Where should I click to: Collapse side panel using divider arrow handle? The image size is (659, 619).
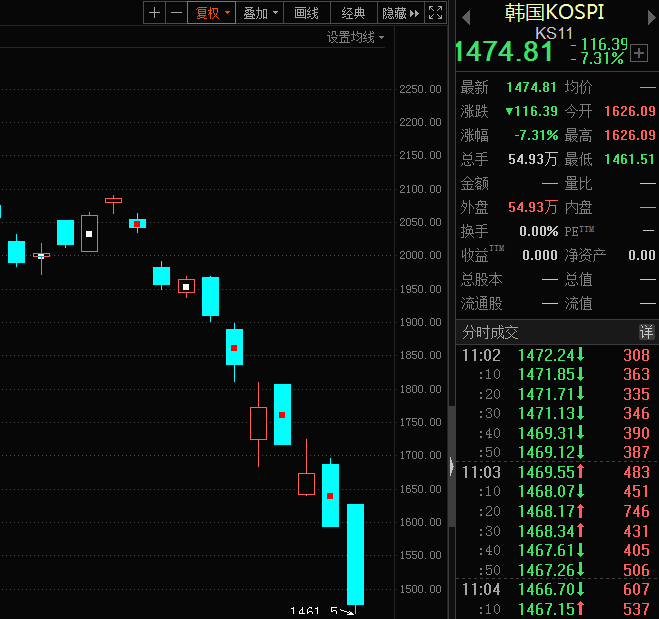[x=452, y=466]
